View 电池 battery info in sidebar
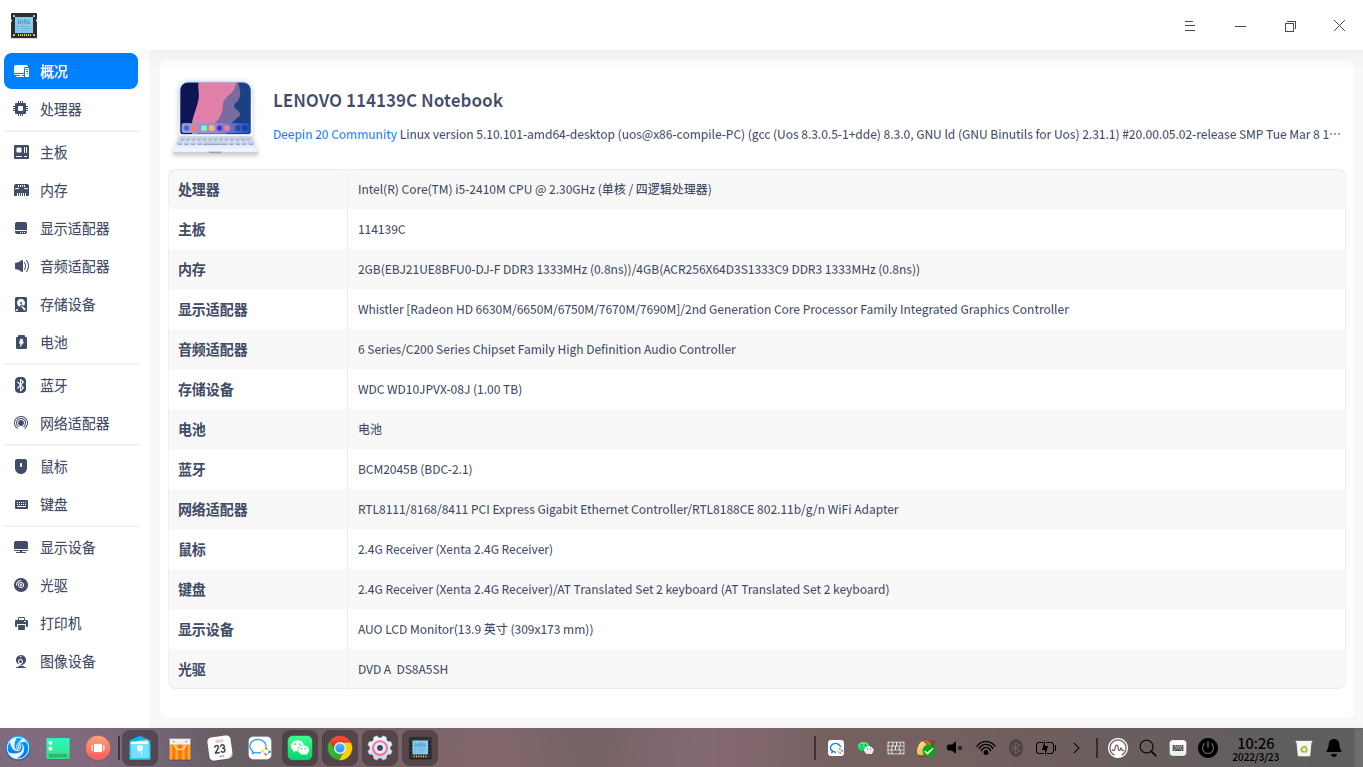 tap(71, 342)
